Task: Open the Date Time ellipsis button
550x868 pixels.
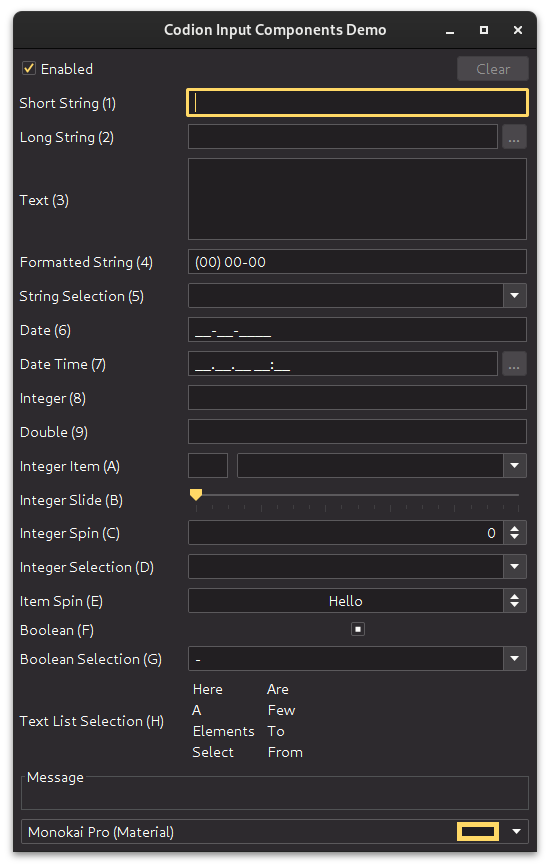Action: coord(514,364)
